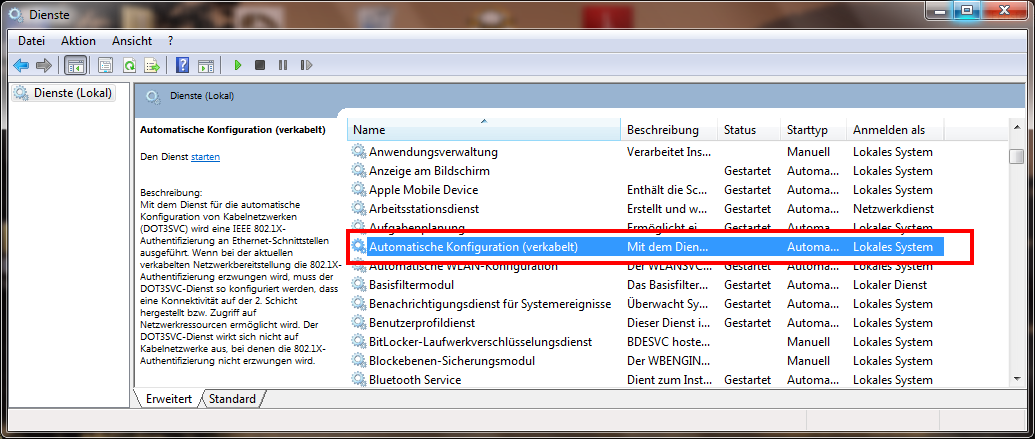Click 'Der WBENGIN...' description cell
Screen dimensions: 1035x439
668,361
